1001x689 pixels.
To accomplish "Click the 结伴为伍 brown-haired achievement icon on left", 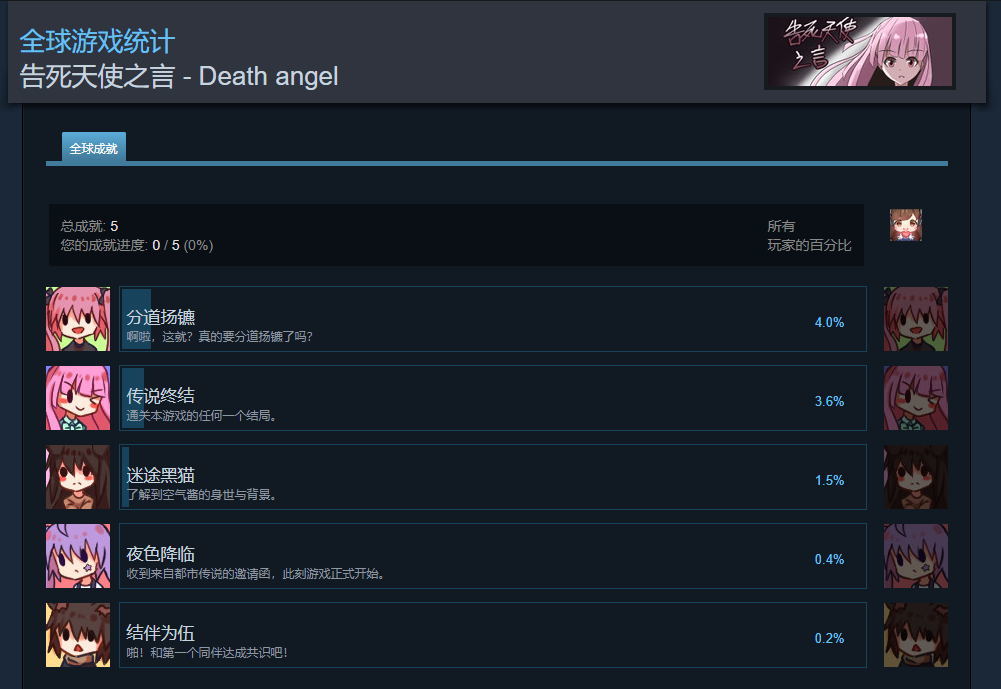I will point(78,635).
